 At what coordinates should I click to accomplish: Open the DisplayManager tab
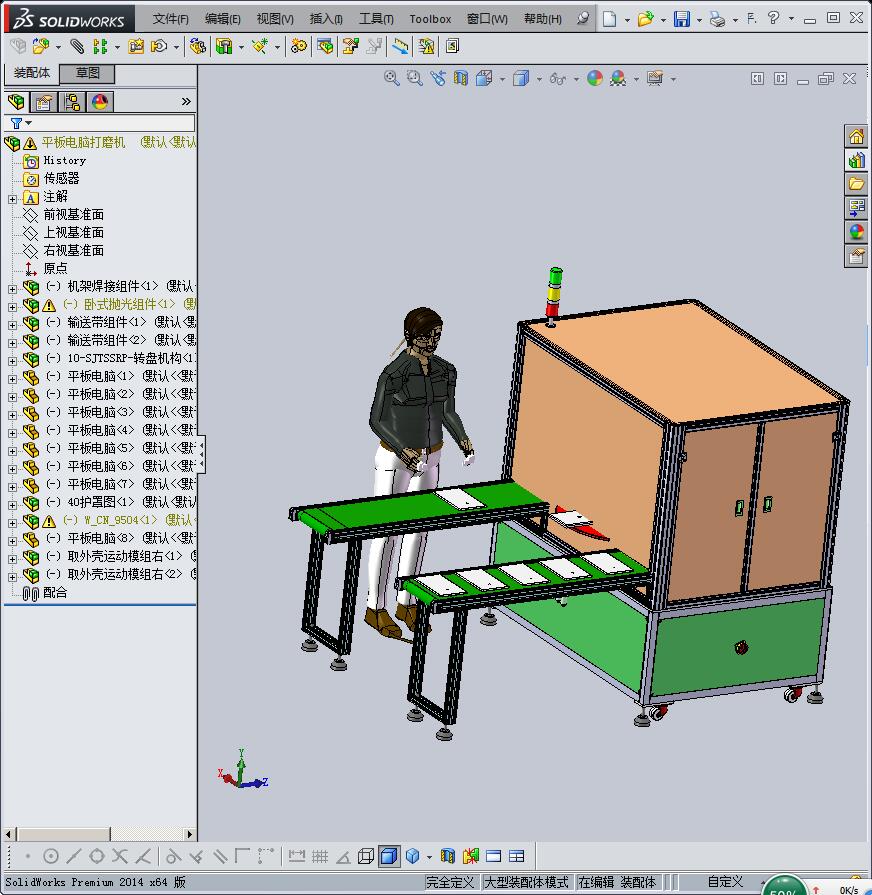coord(100,102)
